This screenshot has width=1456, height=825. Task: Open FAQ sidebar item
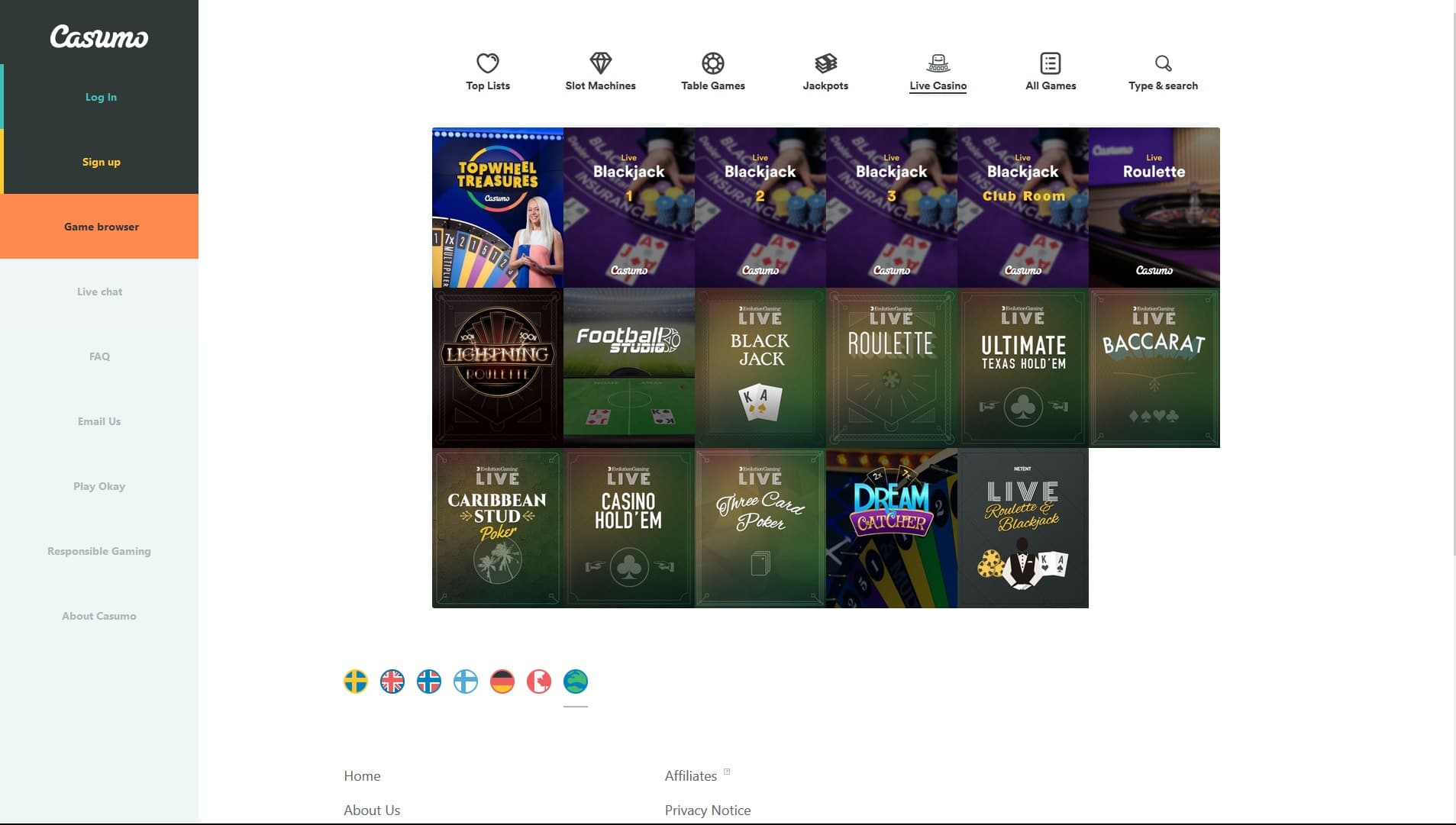[x=99, y=356]
